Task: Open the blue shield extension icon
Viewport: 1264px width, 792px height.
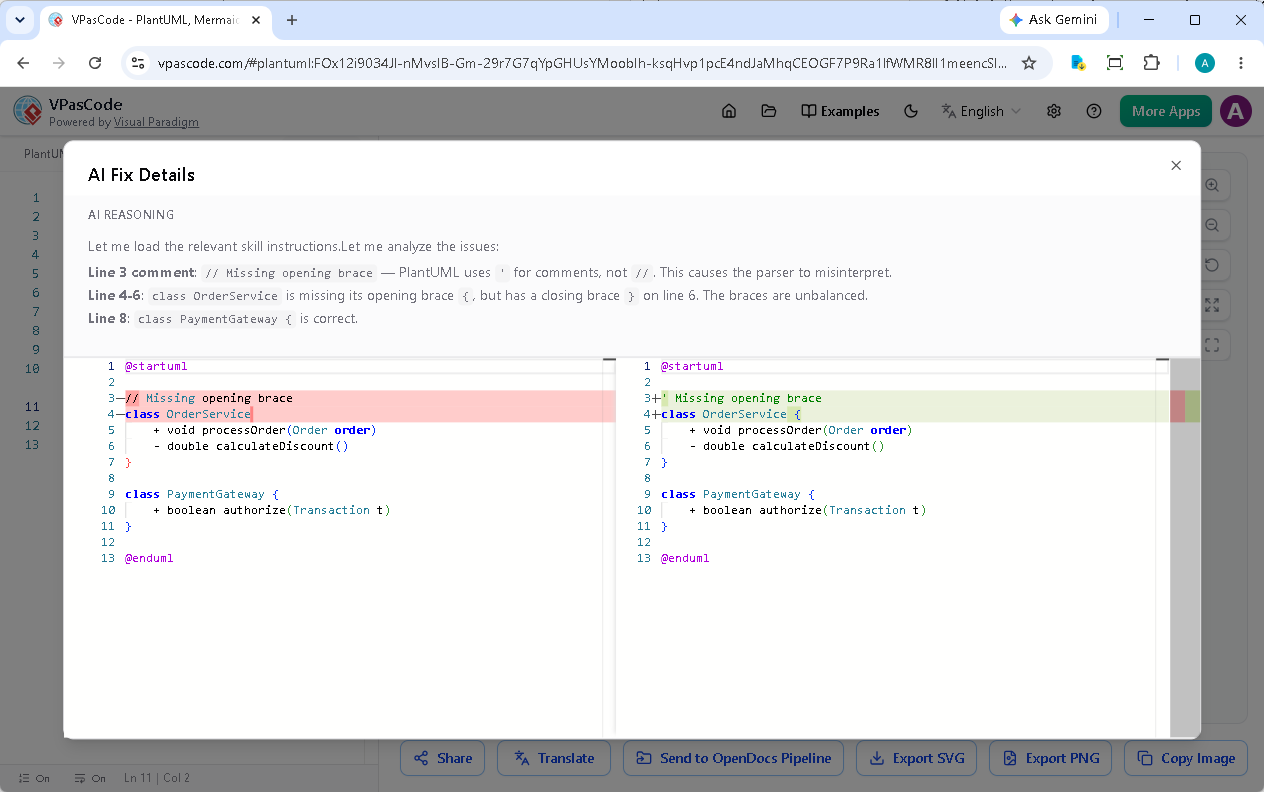Action: pyautogui.click(x=1078, y=63)
